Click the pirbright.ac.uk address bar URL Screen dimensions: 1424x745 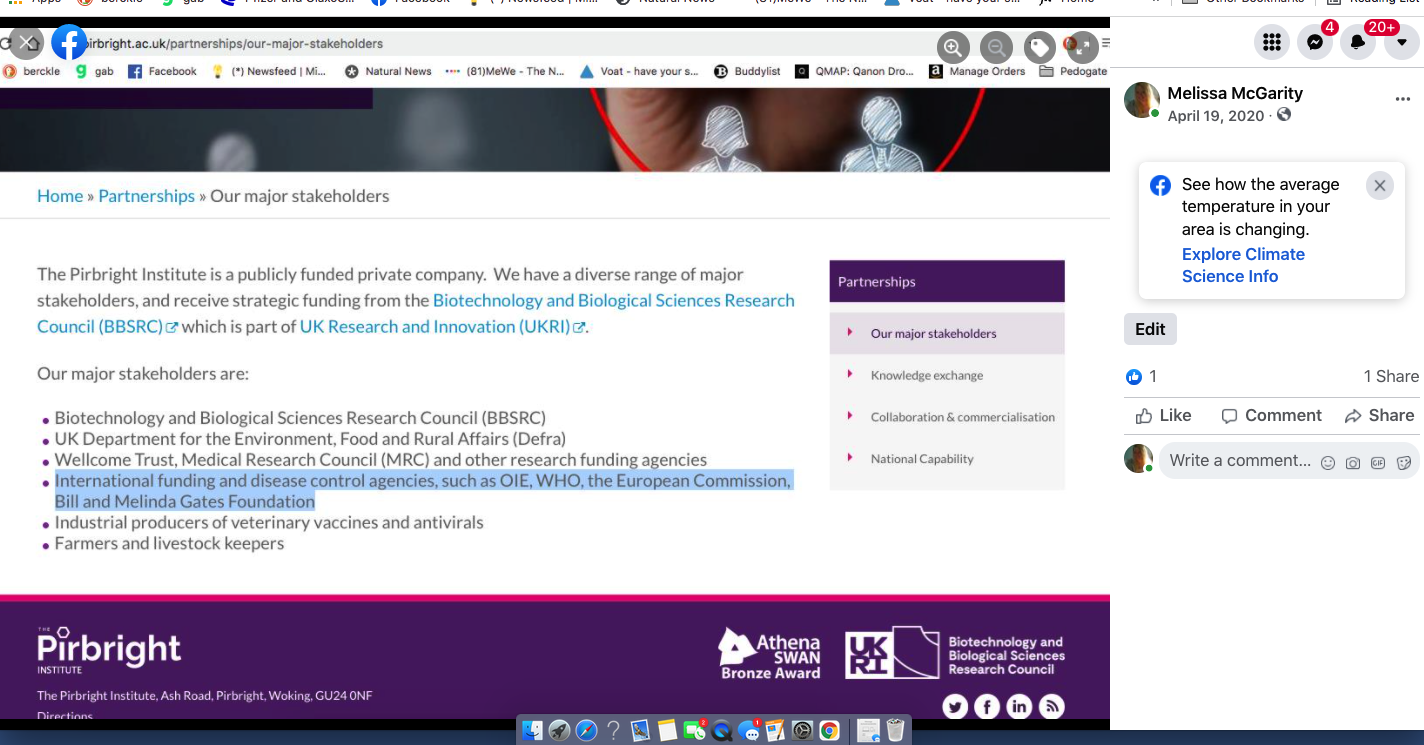(234, 44)
